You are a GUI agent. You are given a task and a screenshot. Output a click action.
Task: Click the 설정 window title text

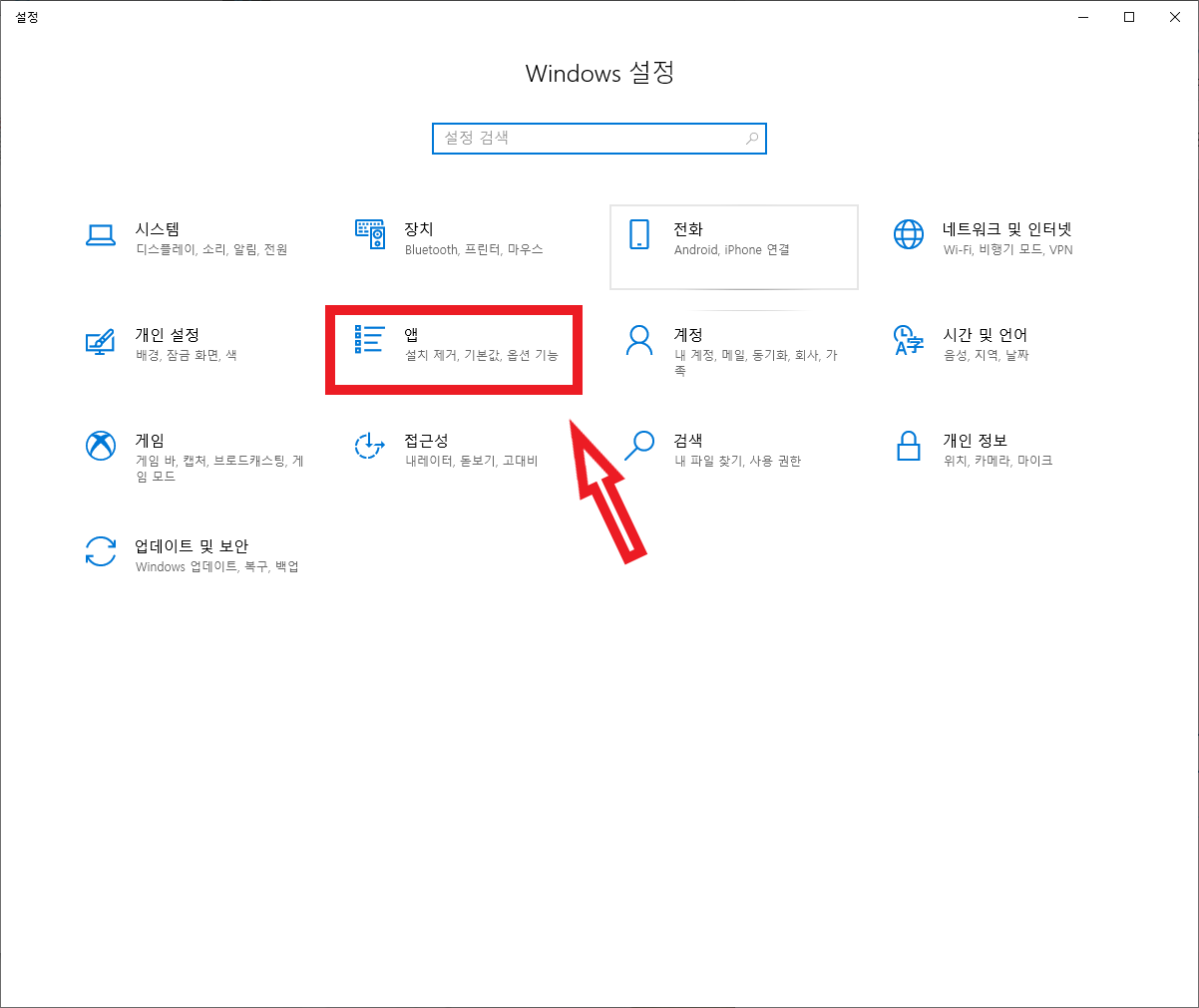(x=27, y=17)
